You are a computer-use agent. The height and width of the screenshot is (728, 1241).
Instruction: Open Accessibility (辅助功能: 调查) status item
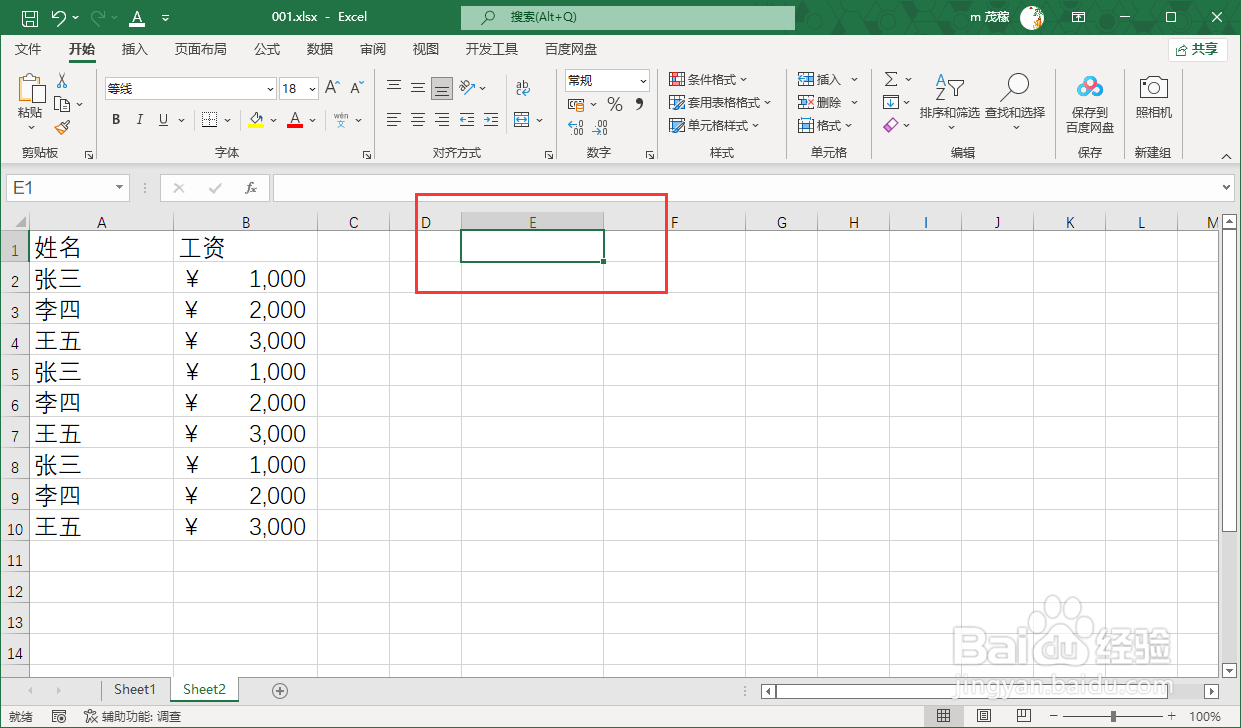(132, 716)
